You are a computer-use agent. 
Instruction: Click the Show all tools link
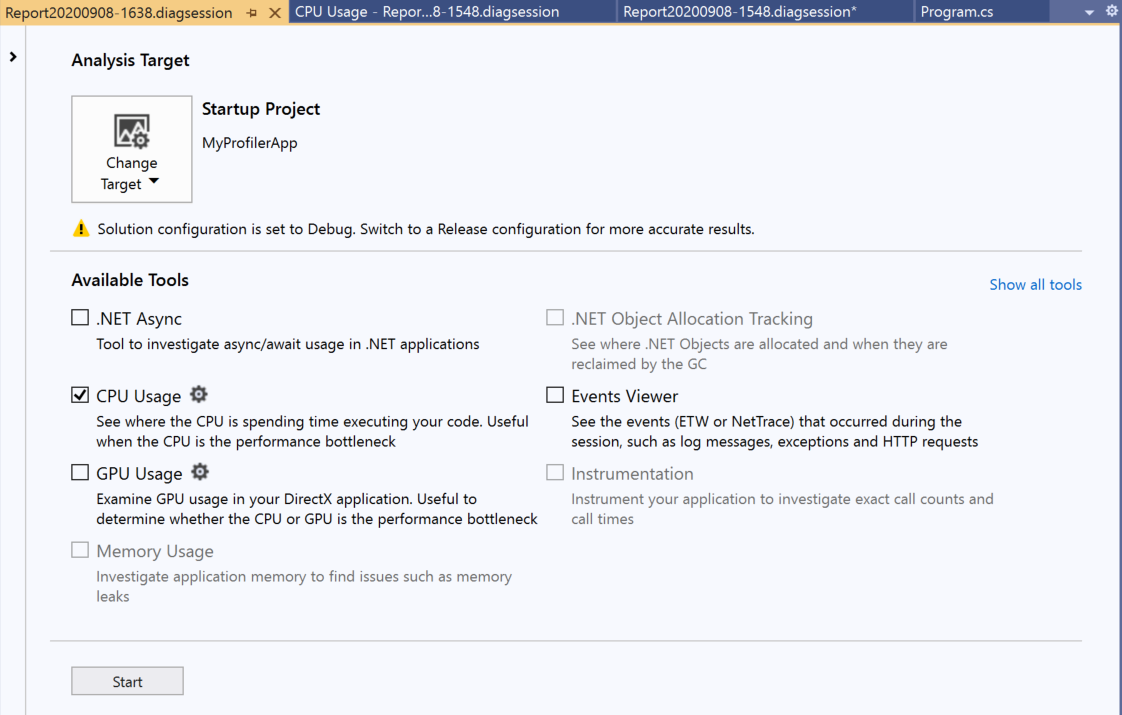tap(1035, 285)
